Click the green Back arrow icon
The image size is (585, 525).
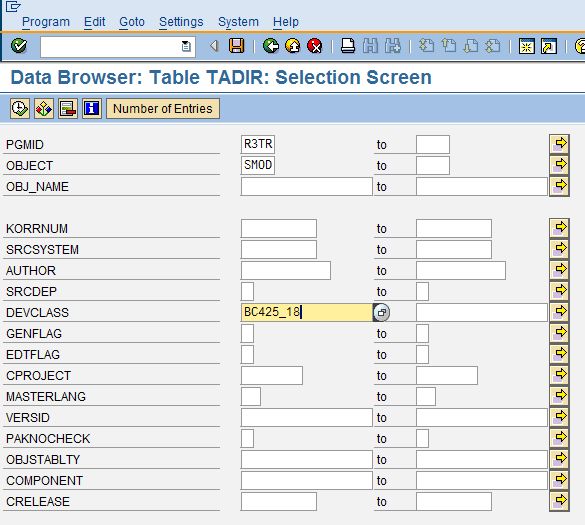[270, 46]
